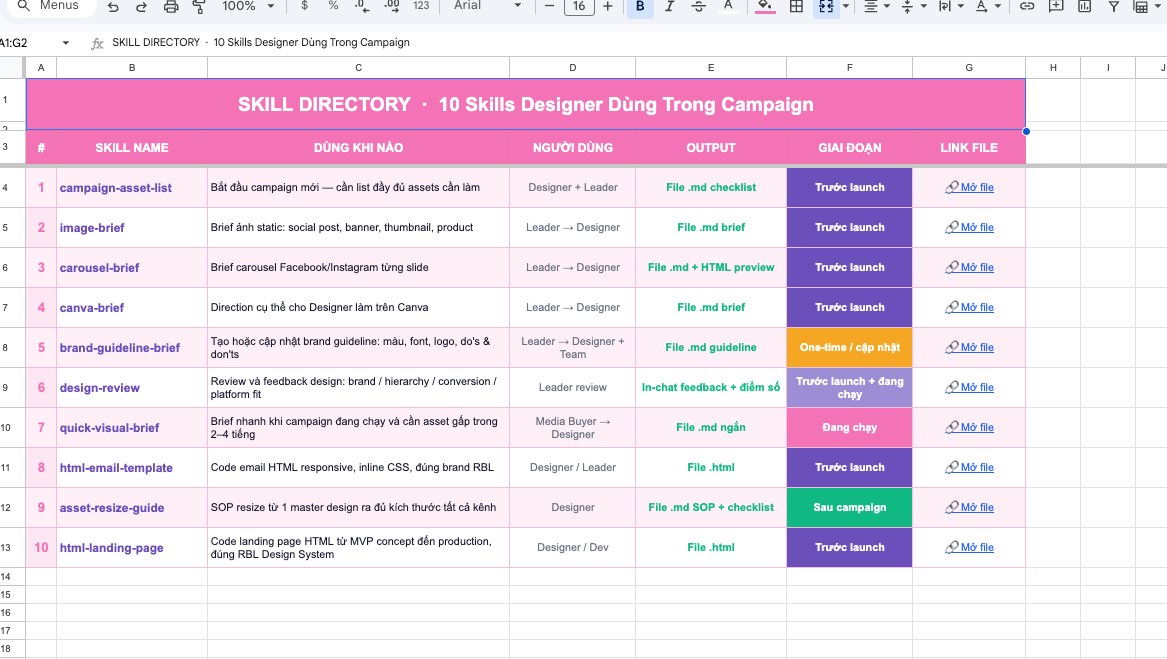The image size is (1167, 659).
Task: Click Increase decimal places icon
Action: 391,6
